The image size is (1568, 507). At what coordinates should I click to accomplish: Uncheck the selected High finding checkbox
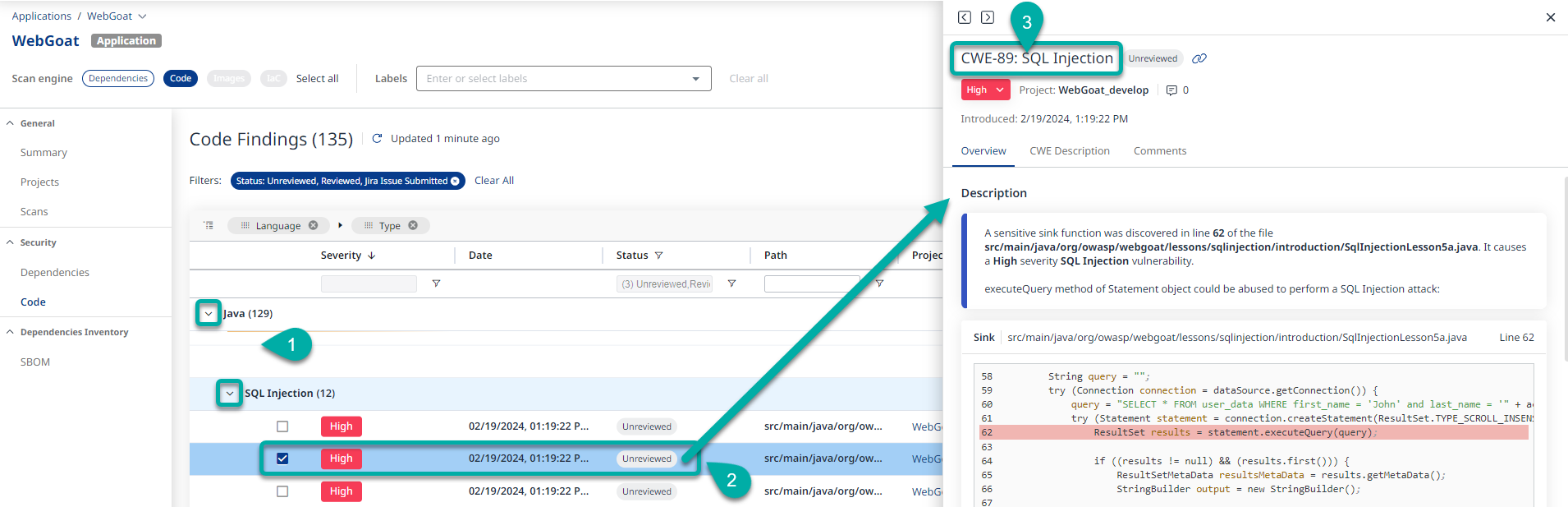coord(282,459)
